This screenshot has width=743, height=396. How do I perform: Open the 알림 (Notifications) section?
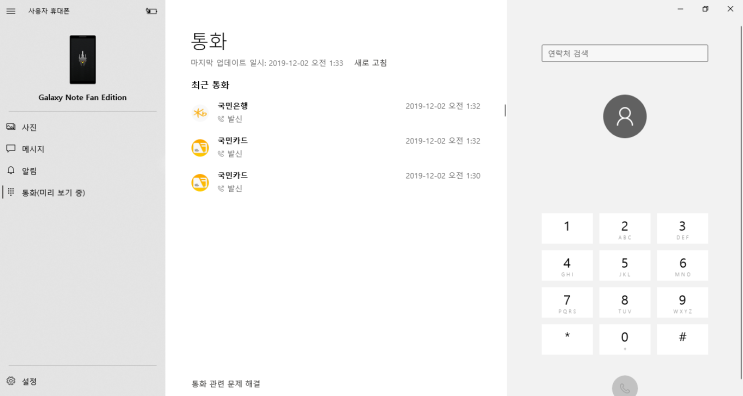click(x=82, y=171)
